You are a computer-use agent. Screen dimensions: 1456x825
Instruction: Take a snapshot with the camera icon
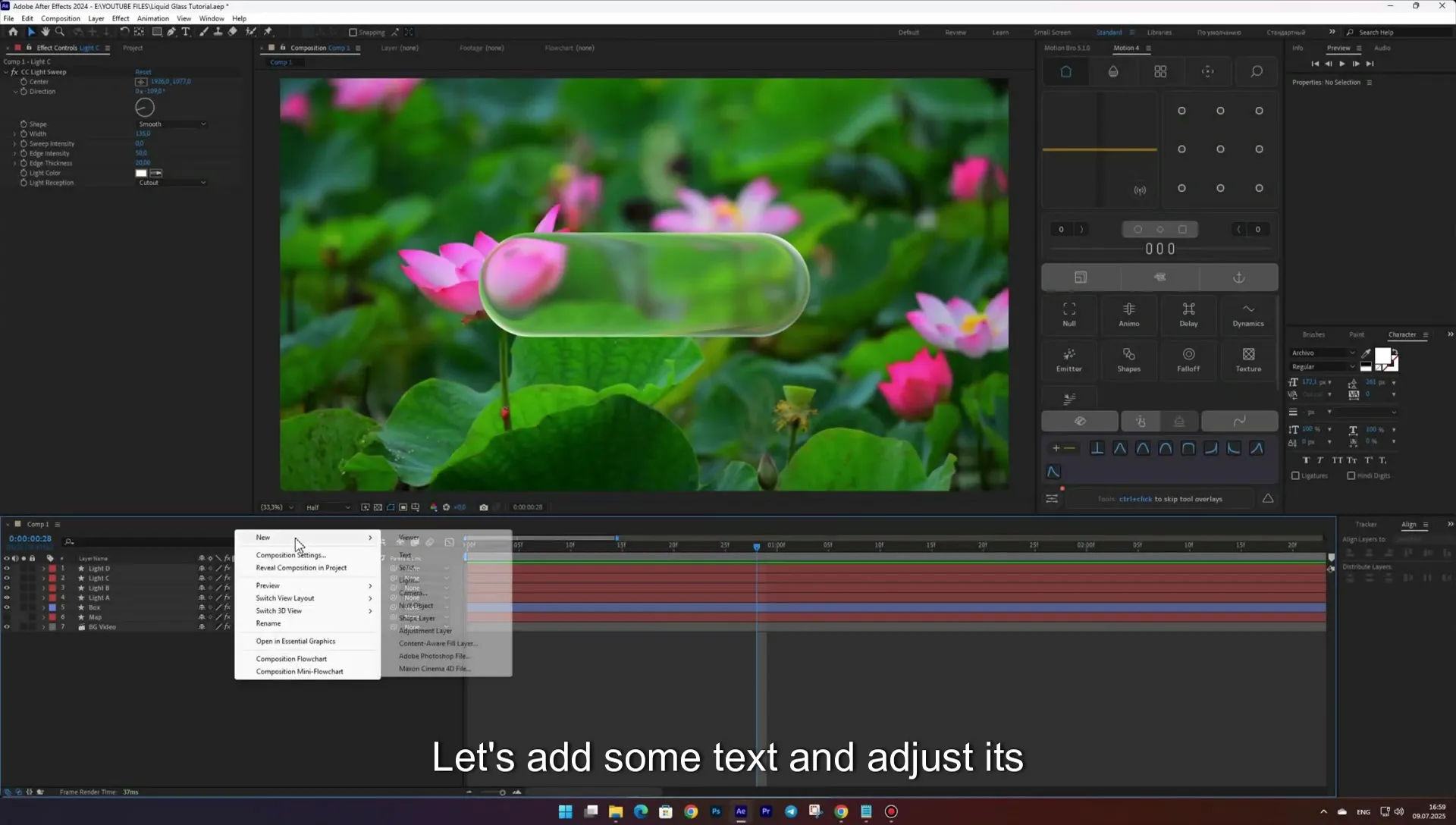pos(484,507)
